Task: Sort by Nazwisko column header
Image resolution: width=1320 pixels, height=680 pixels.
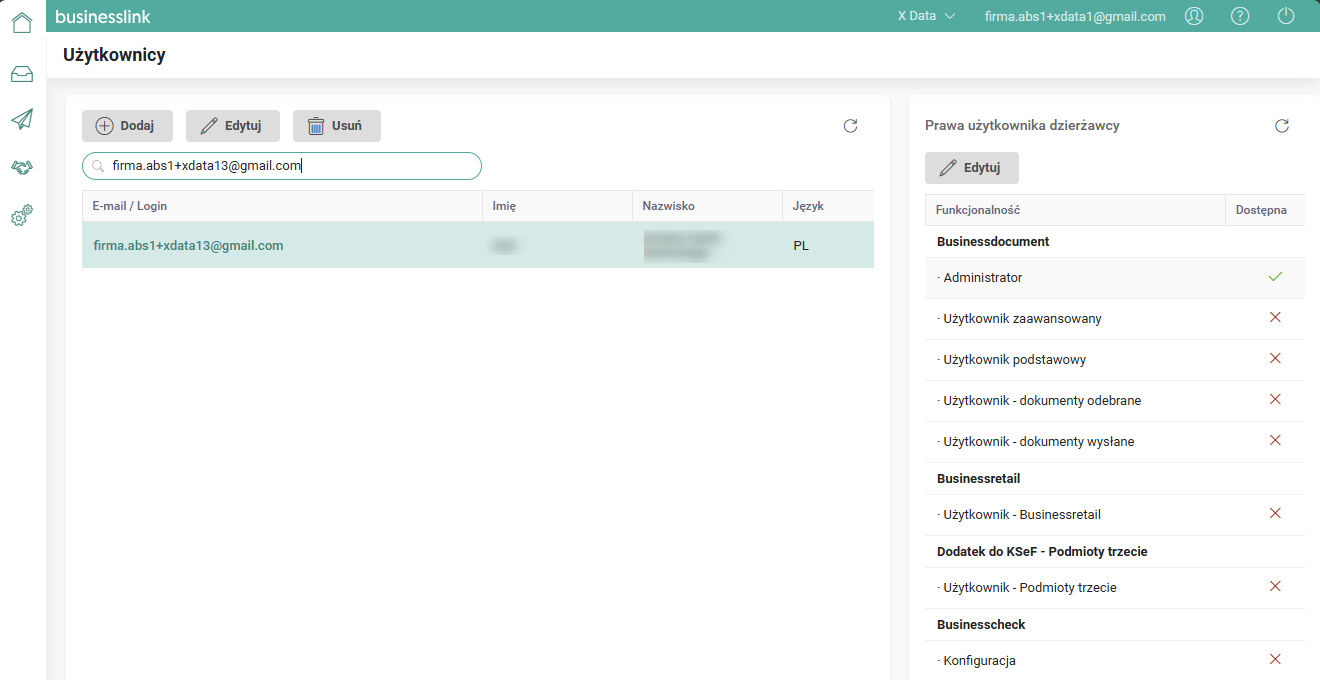Action: [707, 206]
